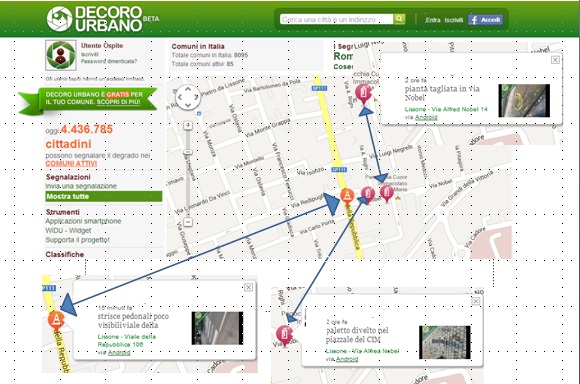The height and width of the screenshot is (384, 580).
Task: Click the green search magnifier button
Action: [399, 19]
